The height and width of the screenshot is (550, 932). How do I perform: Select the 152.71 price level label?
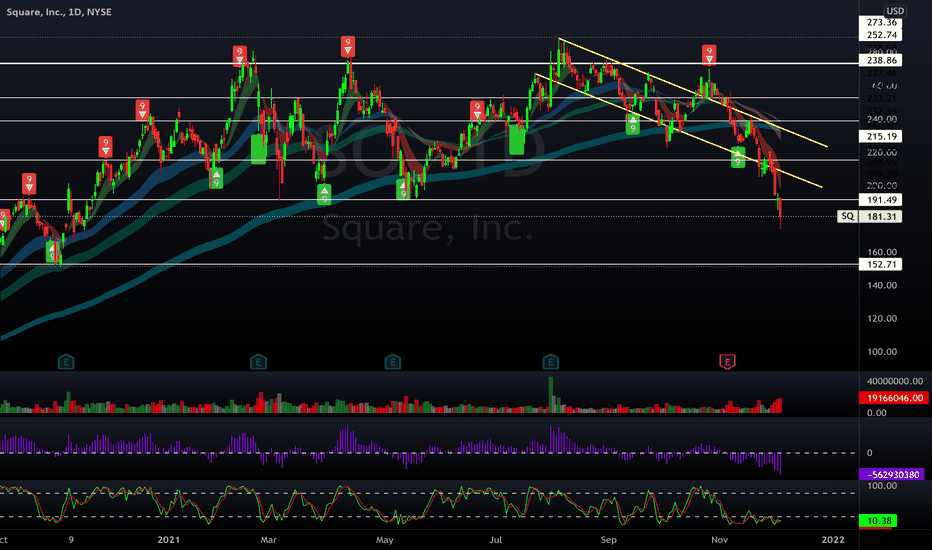(881, 264)
